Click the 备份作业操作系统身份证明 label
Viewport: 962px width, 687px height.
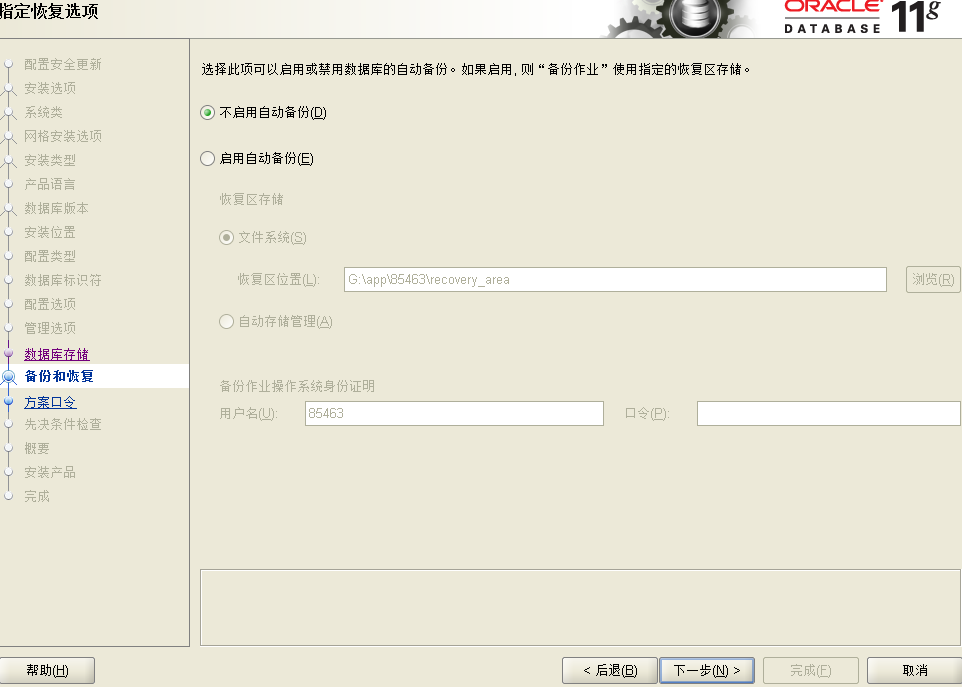297,386
